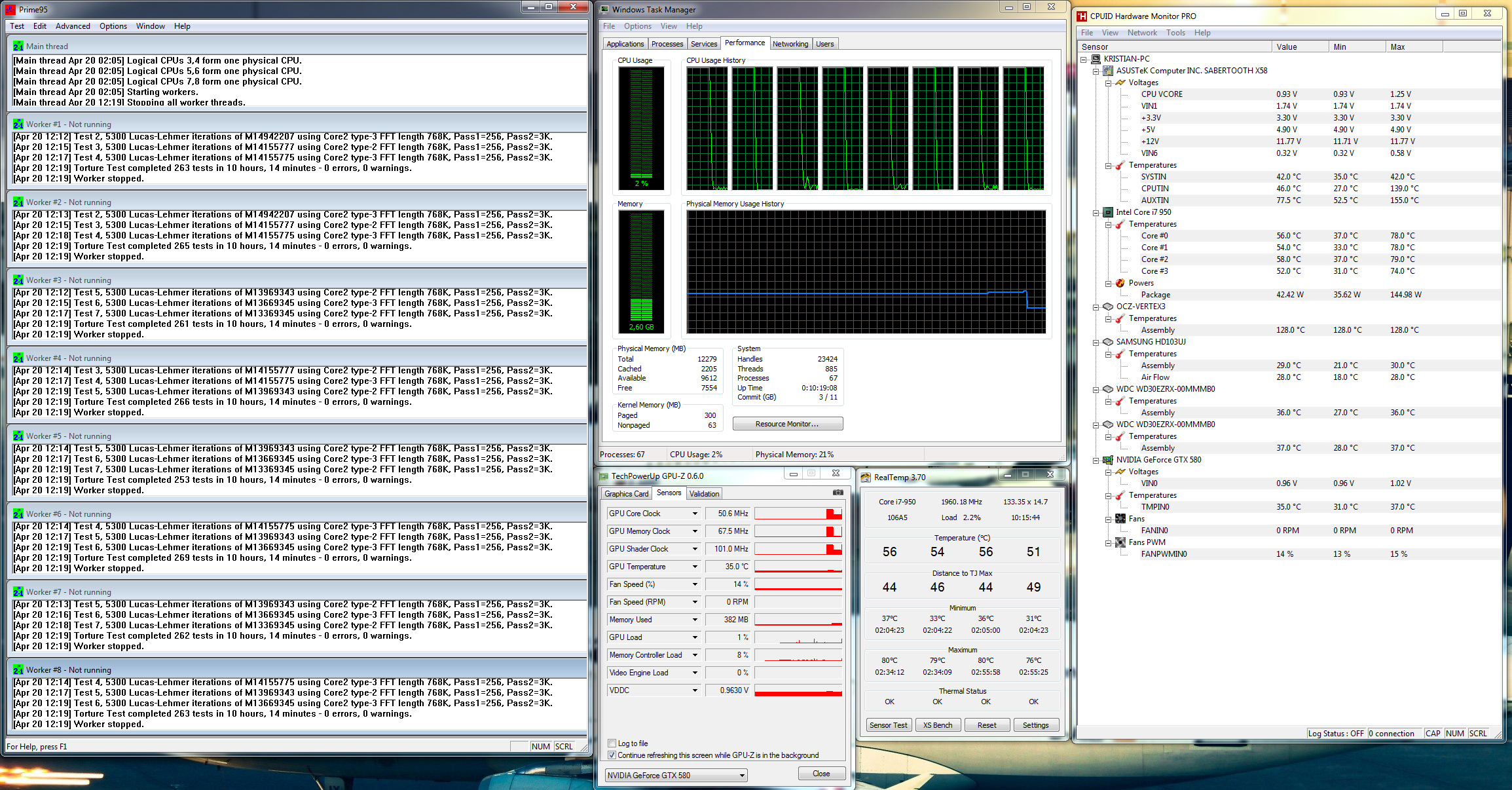Click thermometer icon under OCZ-VERTEX3 Temperatures
1512x790 pixels.
click(x=1120, y=318)
